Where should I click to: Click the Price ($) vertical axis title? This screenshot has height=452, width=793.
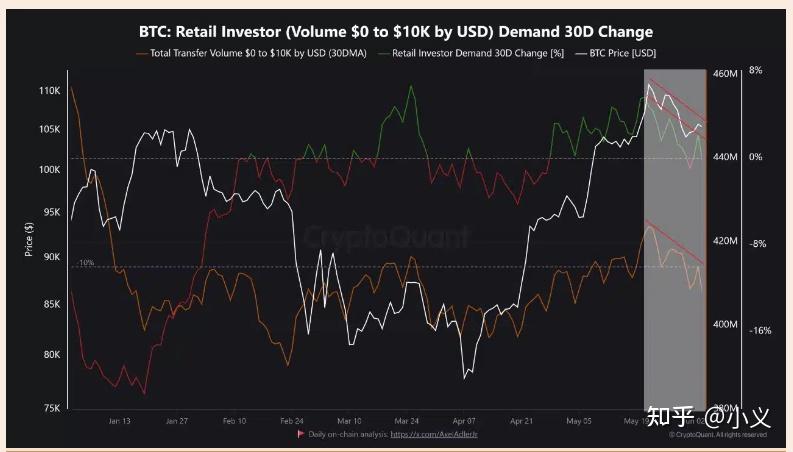coord(29,238)
